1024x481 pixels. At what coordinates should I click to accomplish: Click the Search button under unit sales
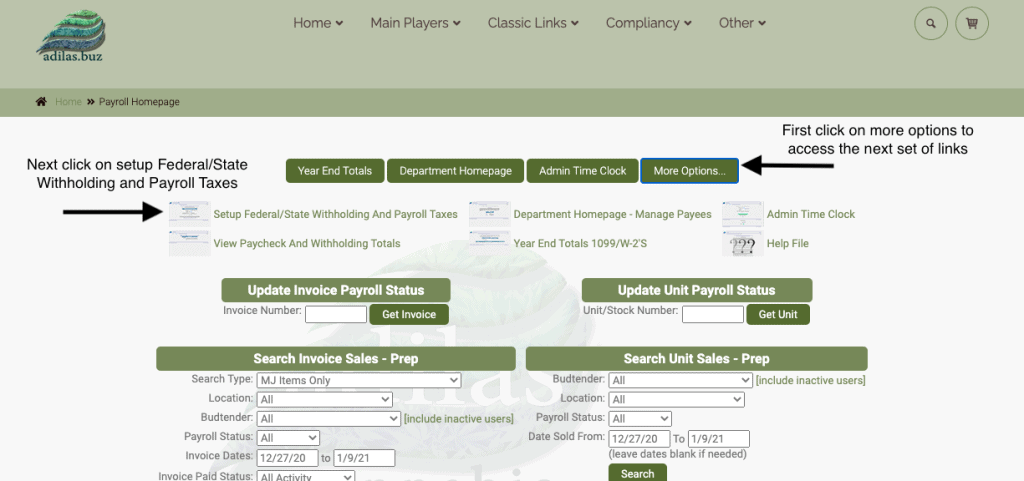pos(637,473)
